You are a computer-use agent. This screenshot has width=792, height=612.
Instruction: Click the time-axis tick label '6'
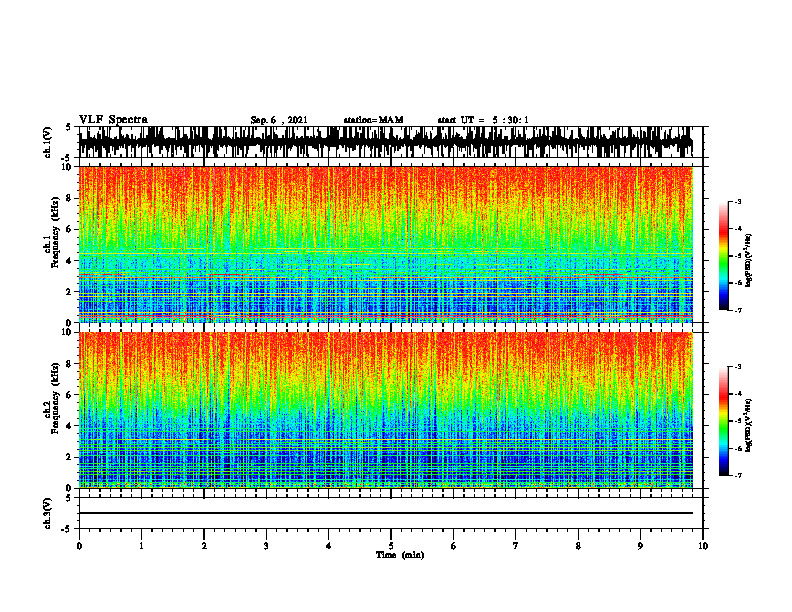(454, 546)
